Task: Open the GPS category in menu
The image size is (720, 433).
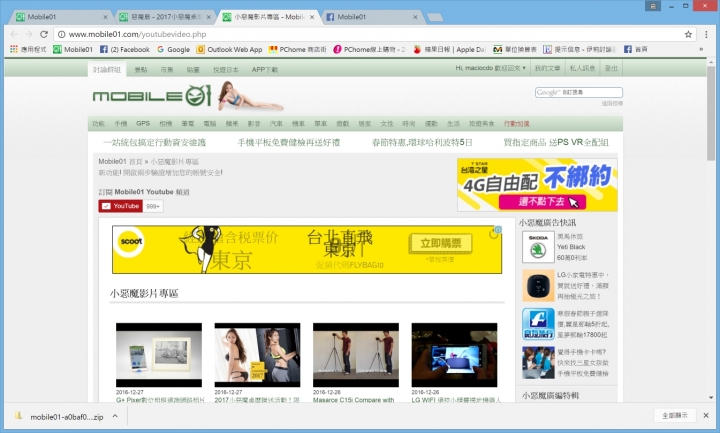Action: click(x=143, y=124)
